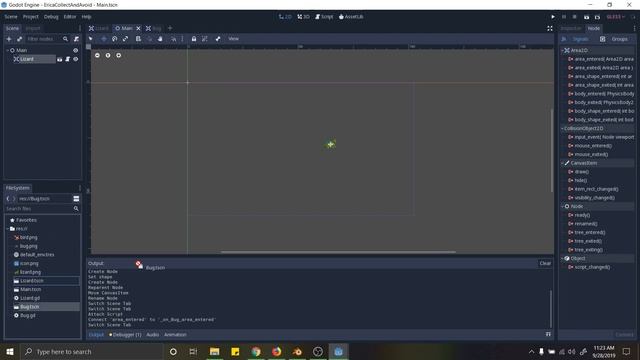Collapse the Main node tree
This screenshot has width=640, height=360.
7,50
